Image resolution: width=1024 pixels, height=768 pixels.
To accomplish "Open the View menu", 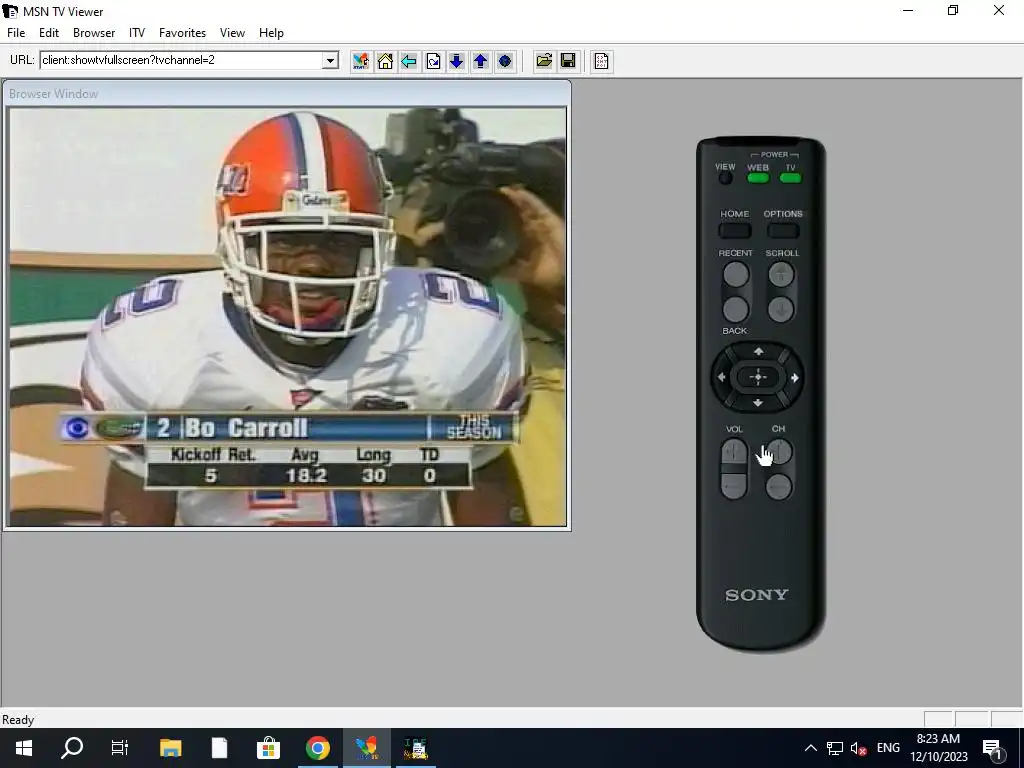I will pos(232,33).
